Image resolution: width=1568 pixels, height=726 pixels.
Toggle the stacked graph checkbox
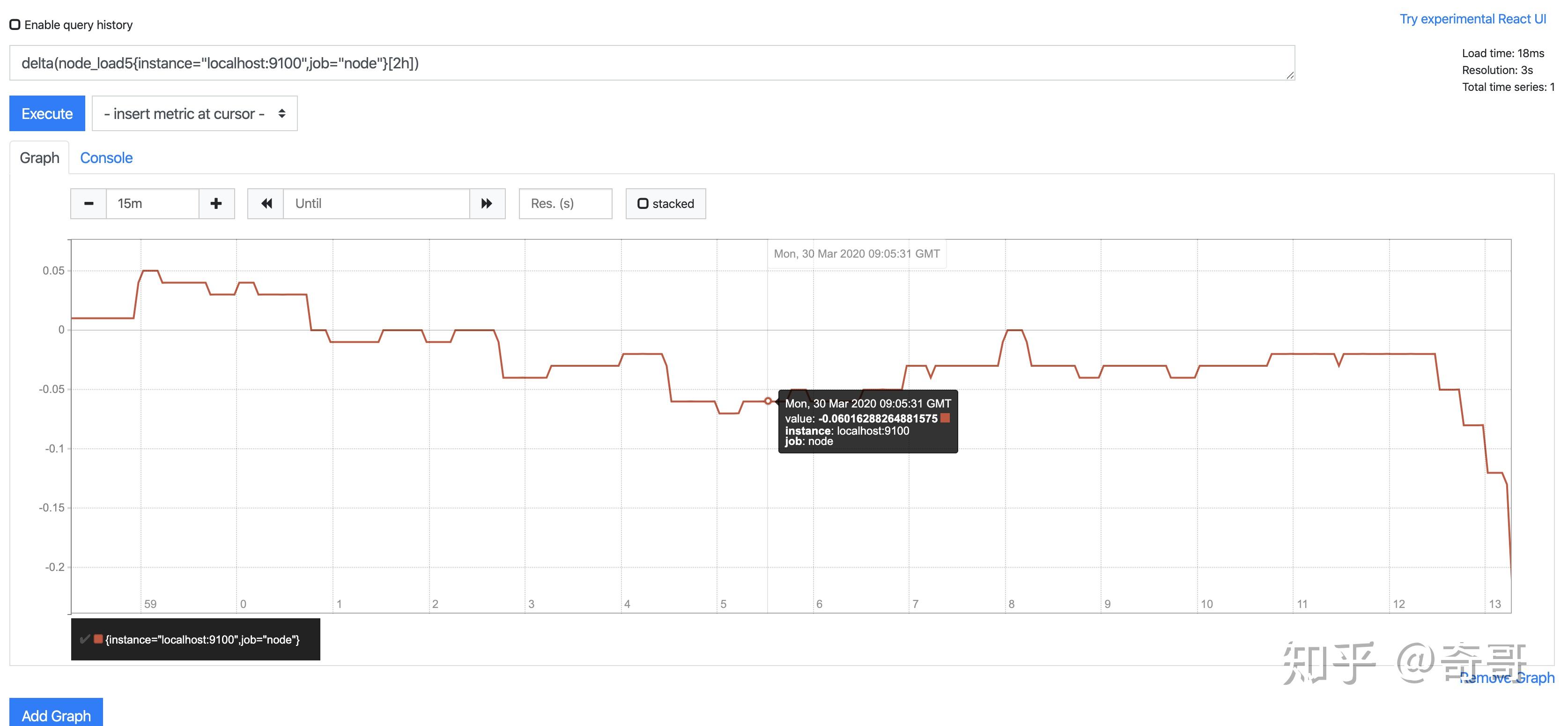pos(643,203)
